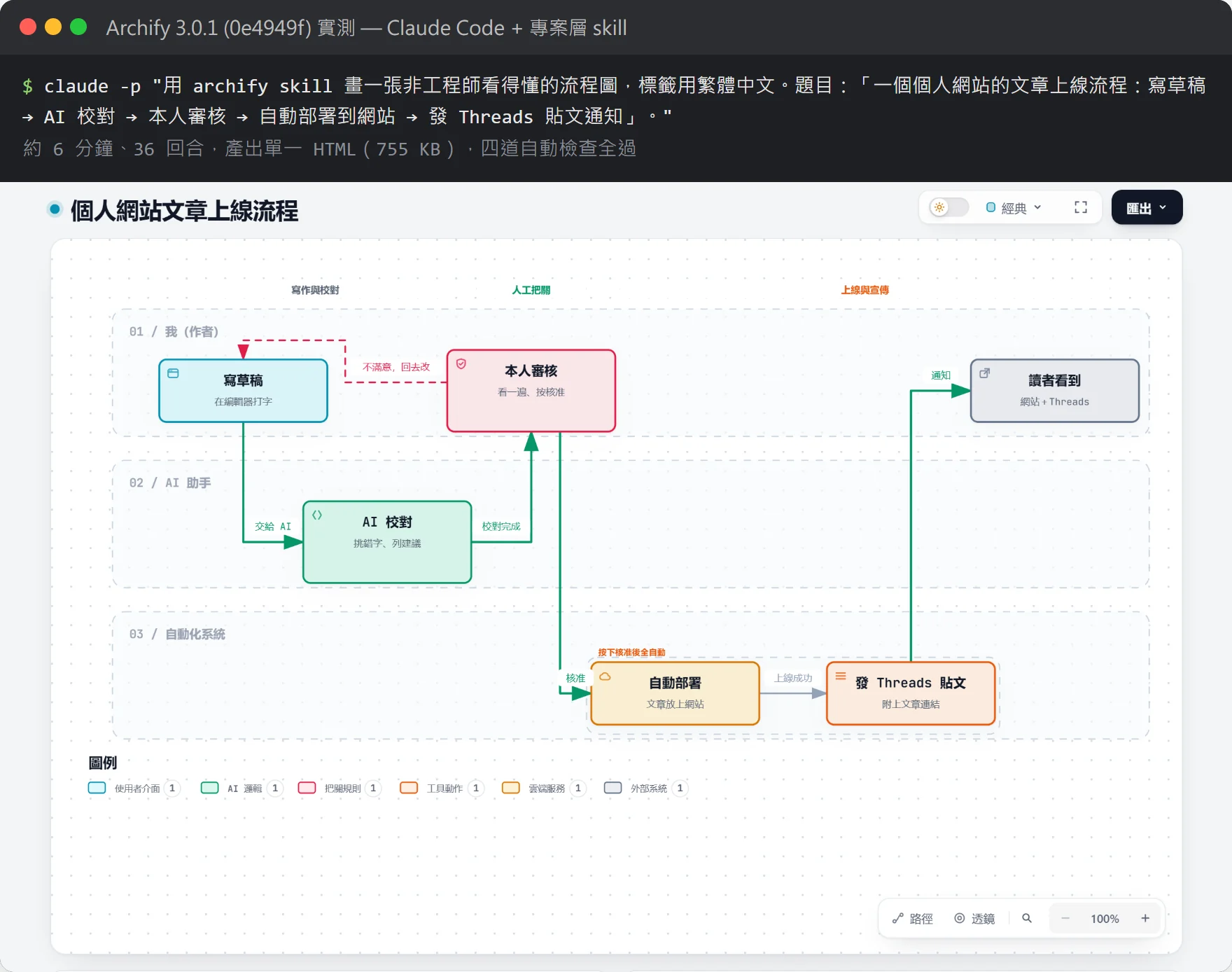Image resolution: width=1232 pixels, height=972 pixels.
Task: Enter fullscreen with the expand icon
Action: tap(1081, 207)
